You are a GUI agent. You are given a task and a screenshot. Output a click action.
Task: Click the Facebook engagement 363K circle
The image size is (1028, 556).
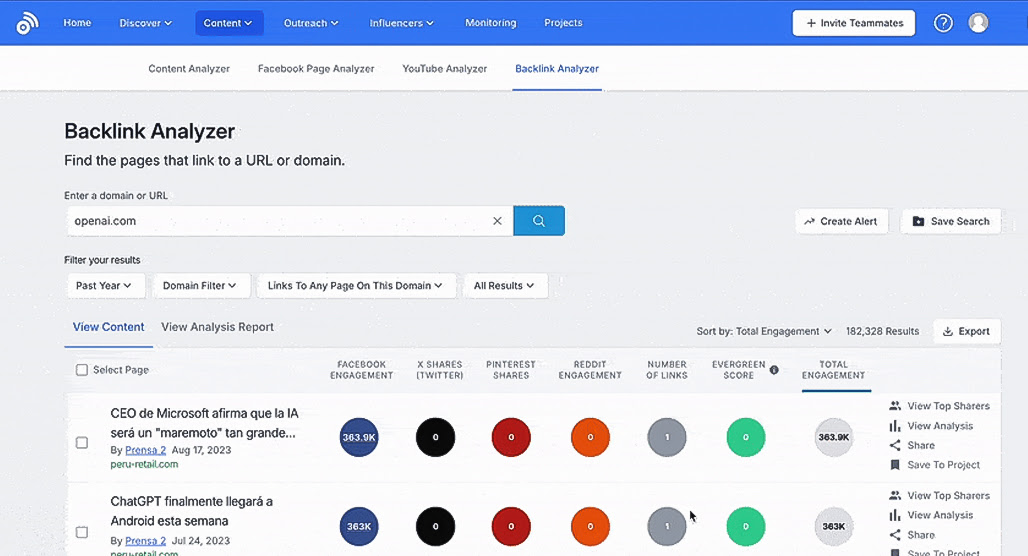359,526
